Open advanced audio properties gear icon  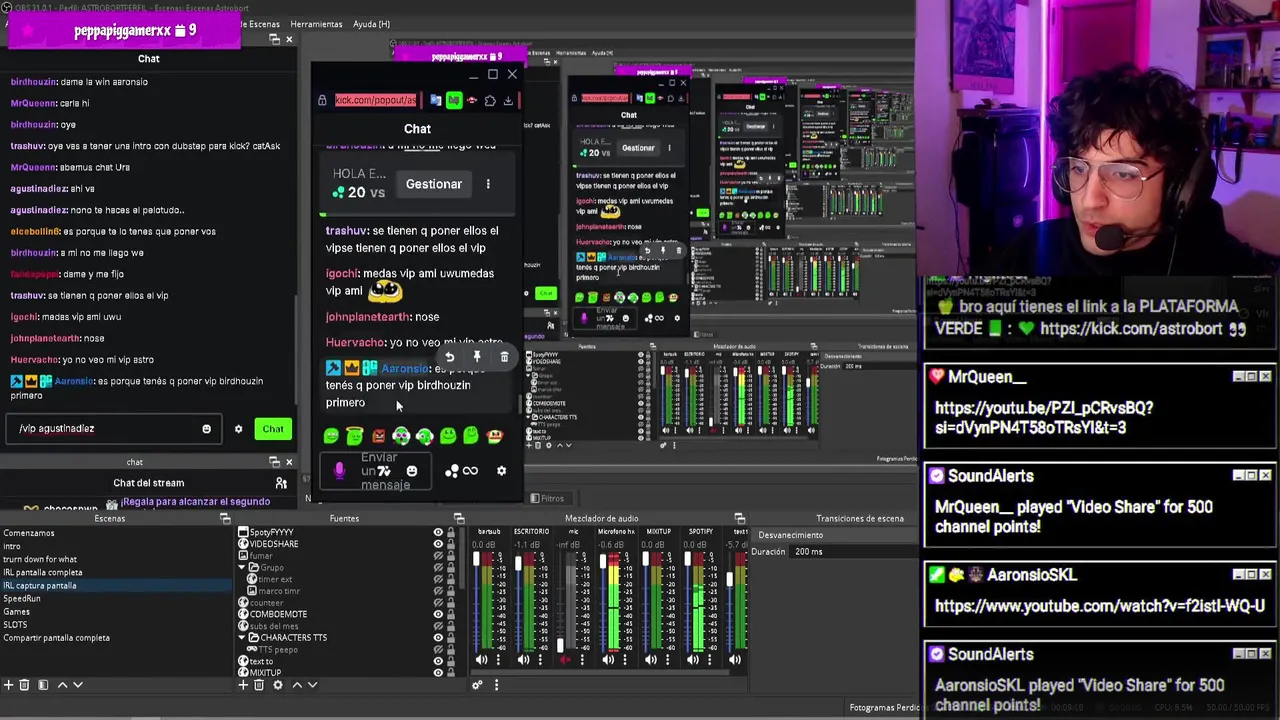pyautogui.click(x=477, y=685)
